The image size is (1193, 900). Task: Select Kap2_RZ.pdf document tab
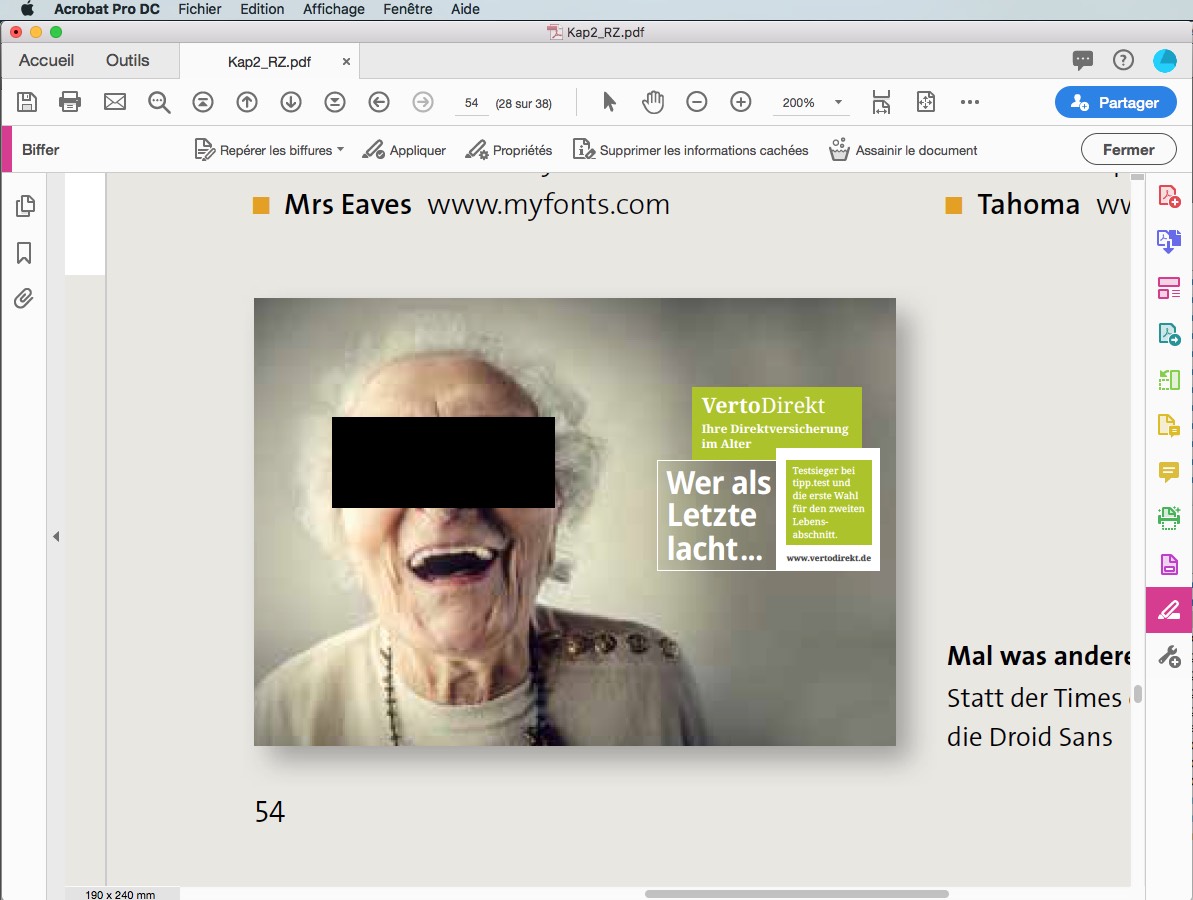point(269,62)
